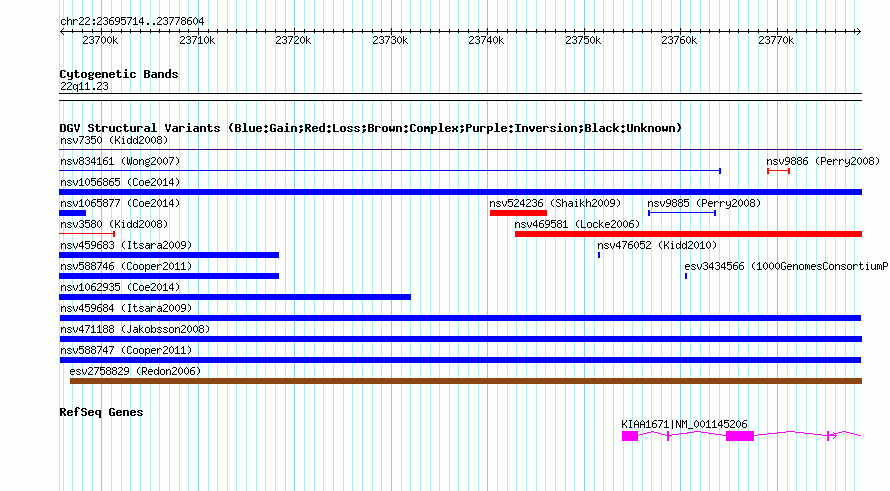Click the nsv471188 (Jakobsson2008) label text

(x=135, y=329)
